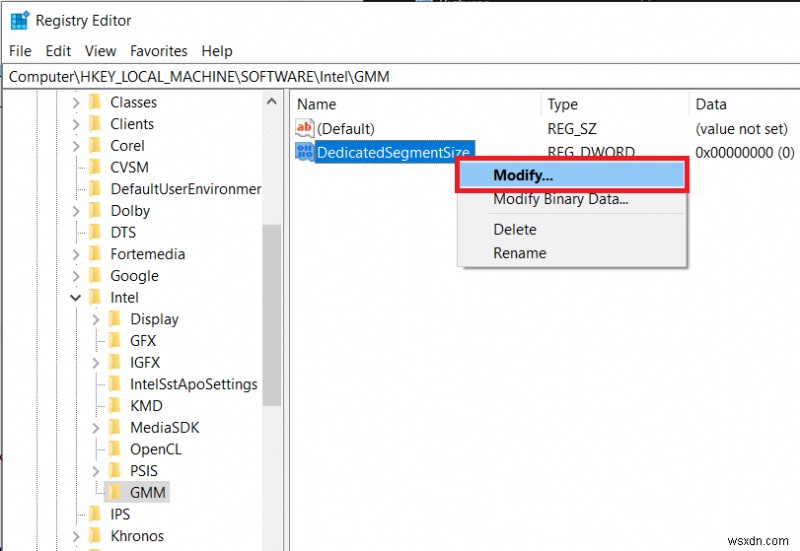Expand the Display subkey
The width and height of the screenshot is (800, 551).
(96, 319)
